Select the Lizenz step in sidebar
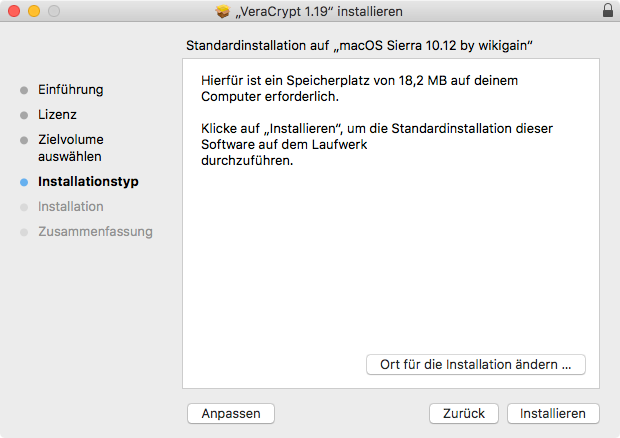Viewport: 620px width, 438px height. point(57,114)
